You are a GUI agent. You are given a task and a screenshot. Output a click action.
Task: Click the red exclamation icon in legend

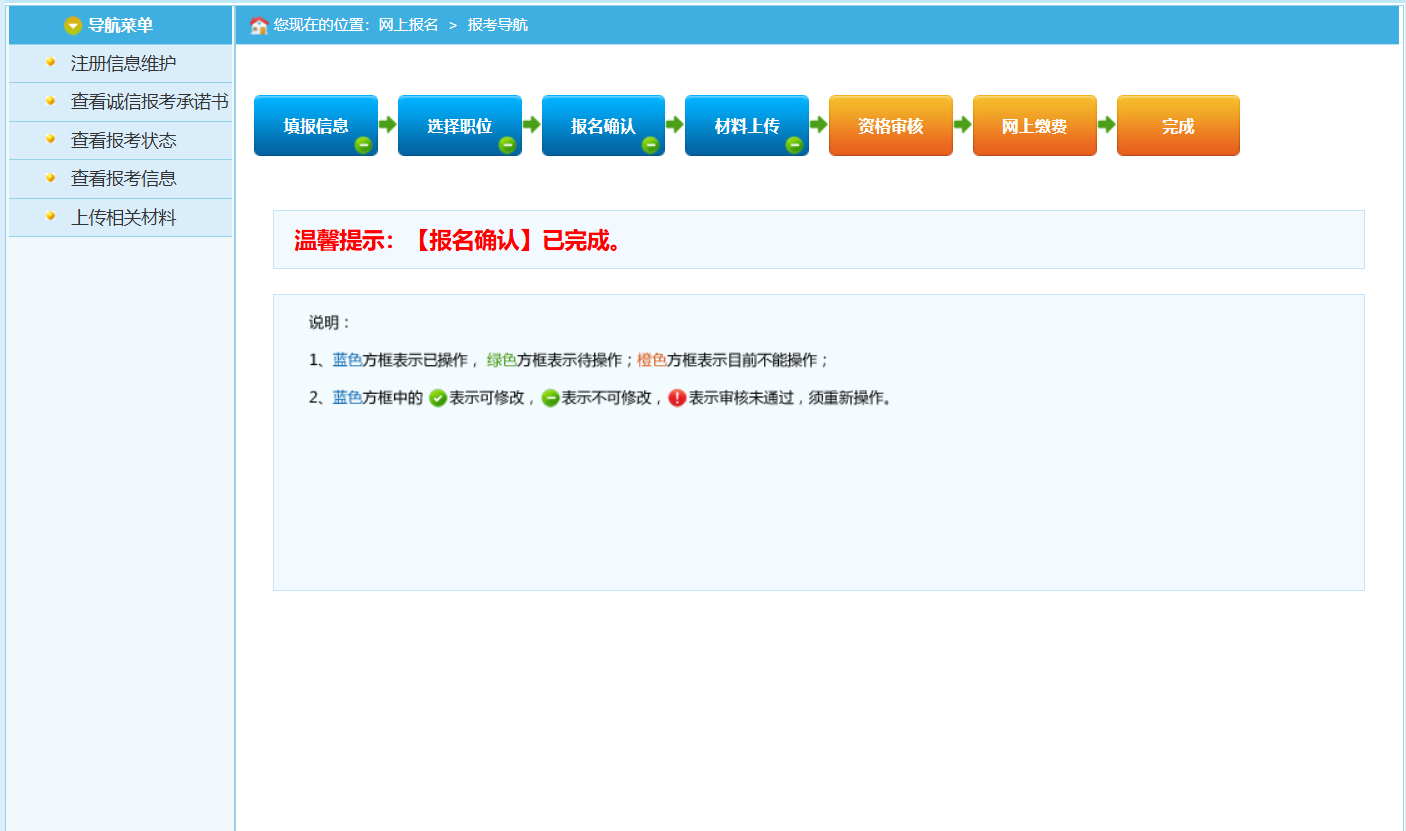pos(677,398)
